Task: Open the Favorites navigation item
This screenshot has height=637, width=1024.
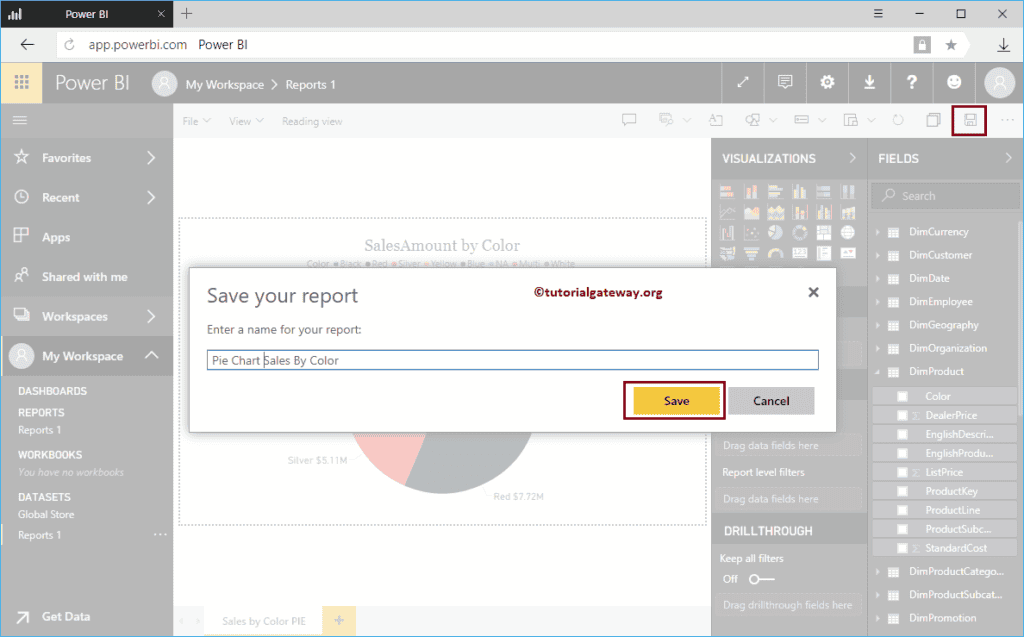Action: click(x=87, y=157)
